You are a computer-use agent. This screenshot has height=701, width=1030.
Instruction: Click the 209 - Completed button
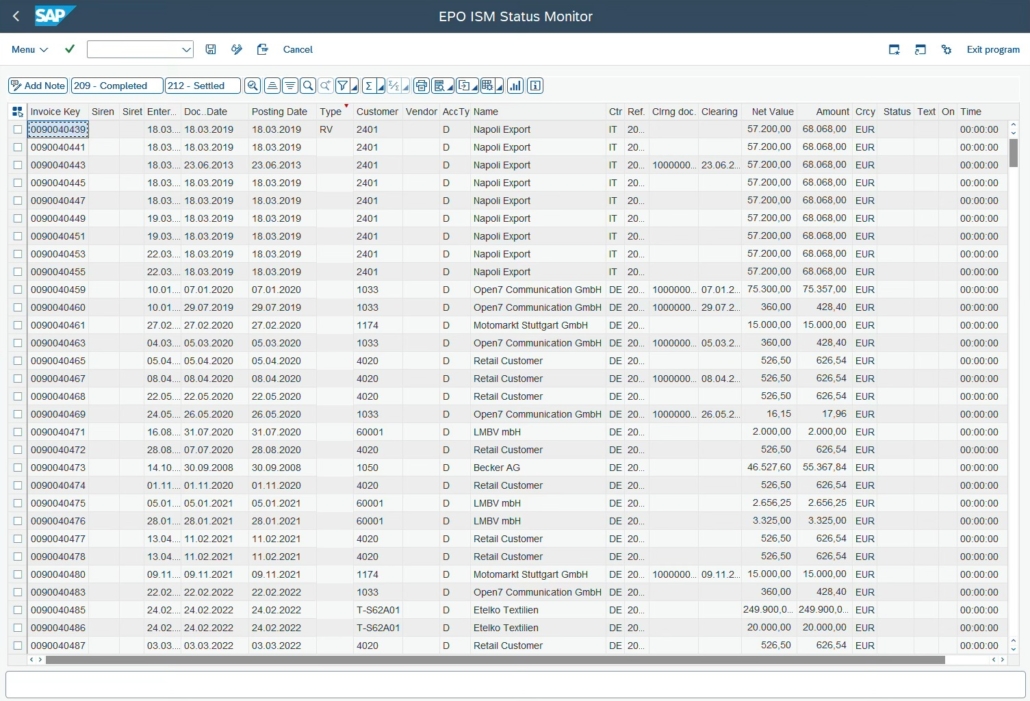(117, 85)
